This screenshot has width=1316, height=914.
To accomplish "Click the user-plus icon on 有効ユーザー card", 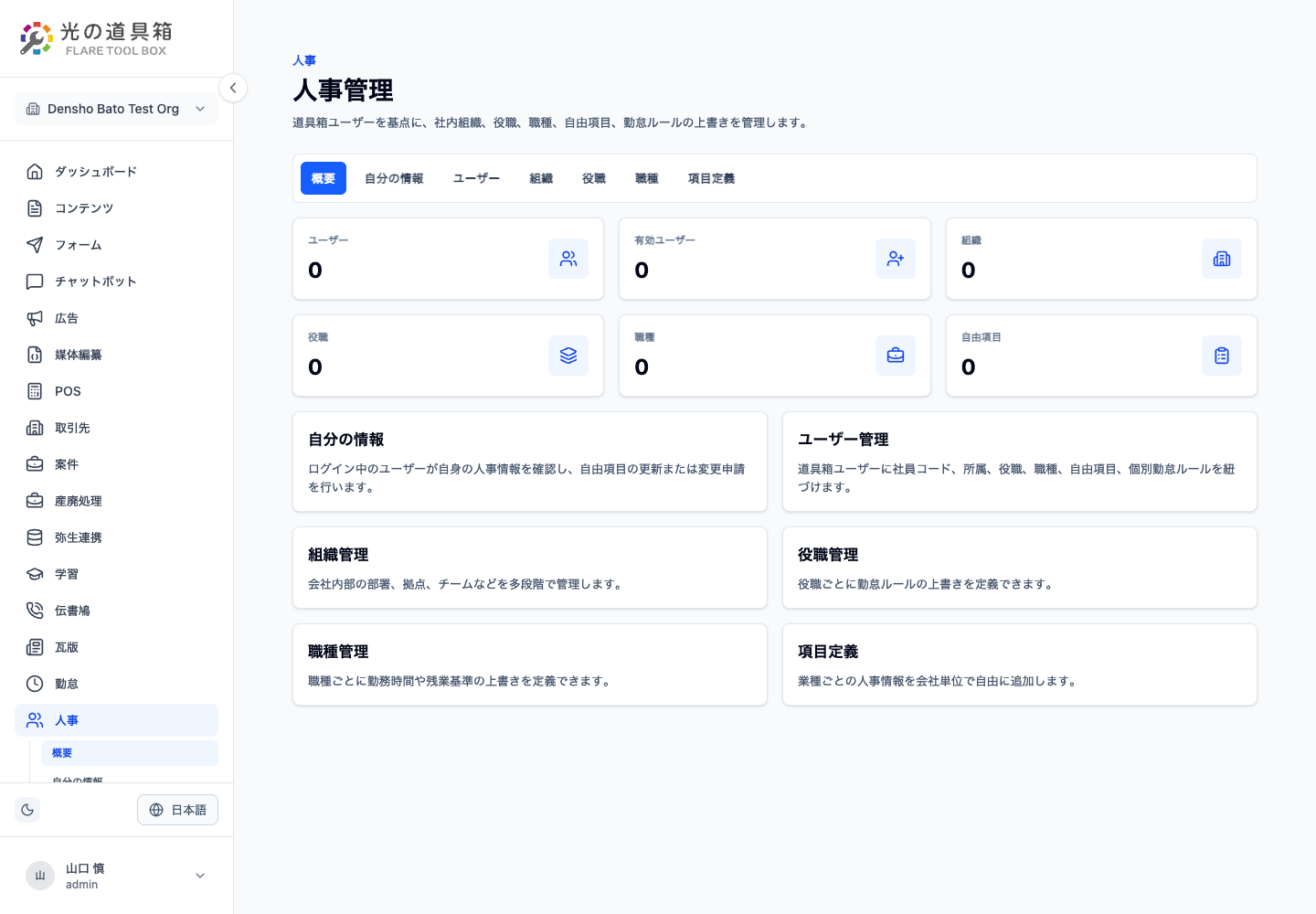I will 896,259.
